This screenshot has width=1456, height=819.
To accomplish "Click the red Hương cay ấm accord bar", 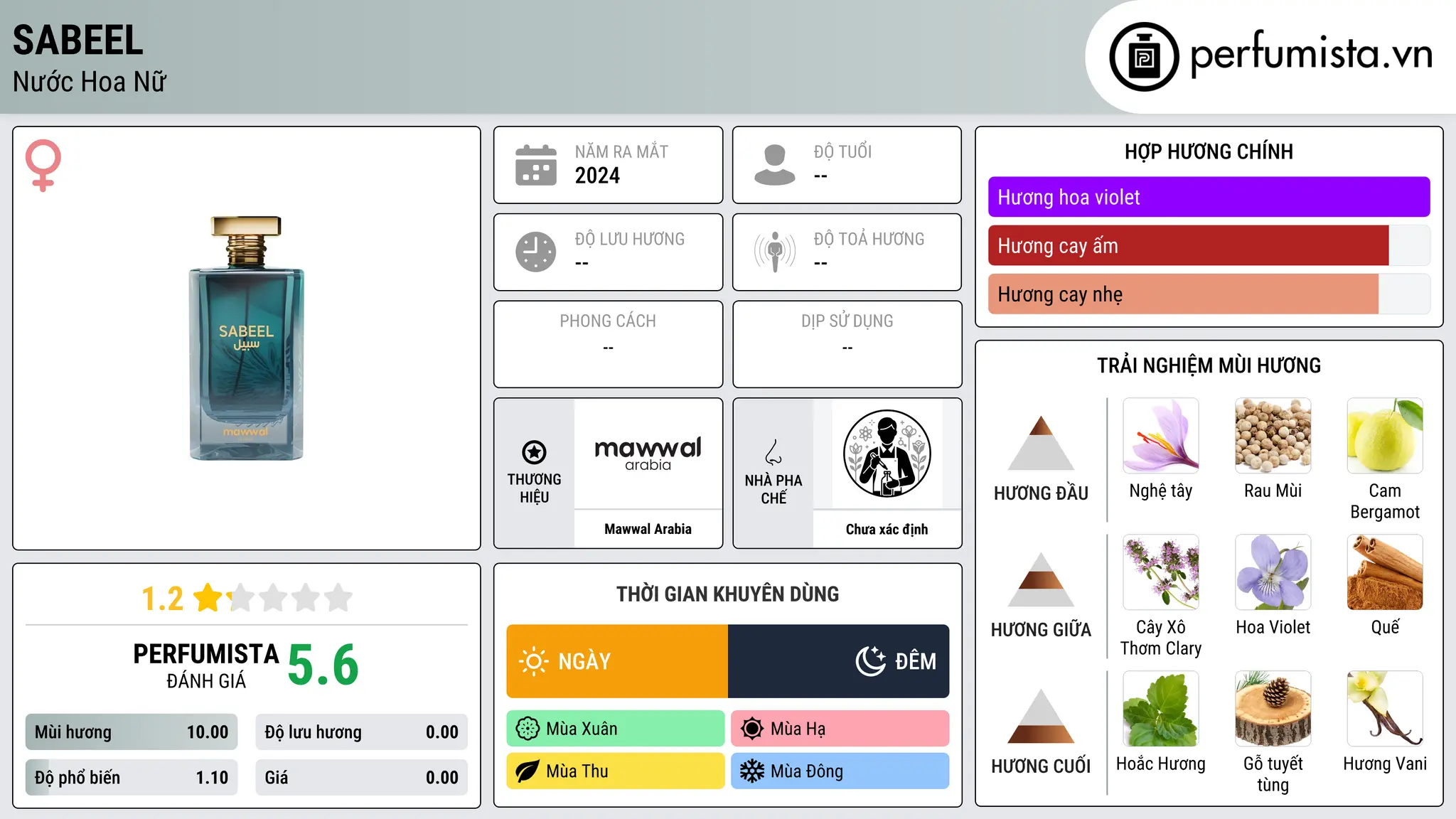I will tap(1189, 246).
